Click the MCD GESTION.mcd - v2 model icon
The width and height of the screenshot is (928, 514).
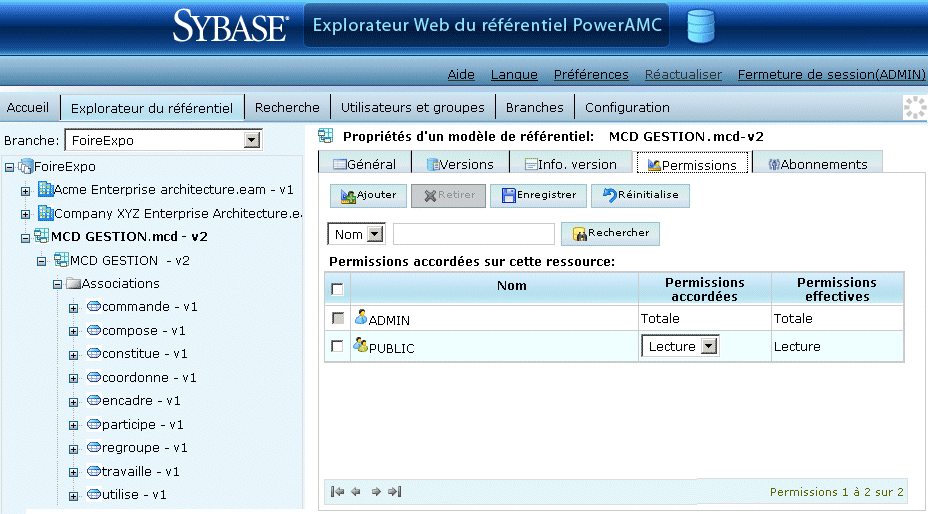(x=41, y=236)
